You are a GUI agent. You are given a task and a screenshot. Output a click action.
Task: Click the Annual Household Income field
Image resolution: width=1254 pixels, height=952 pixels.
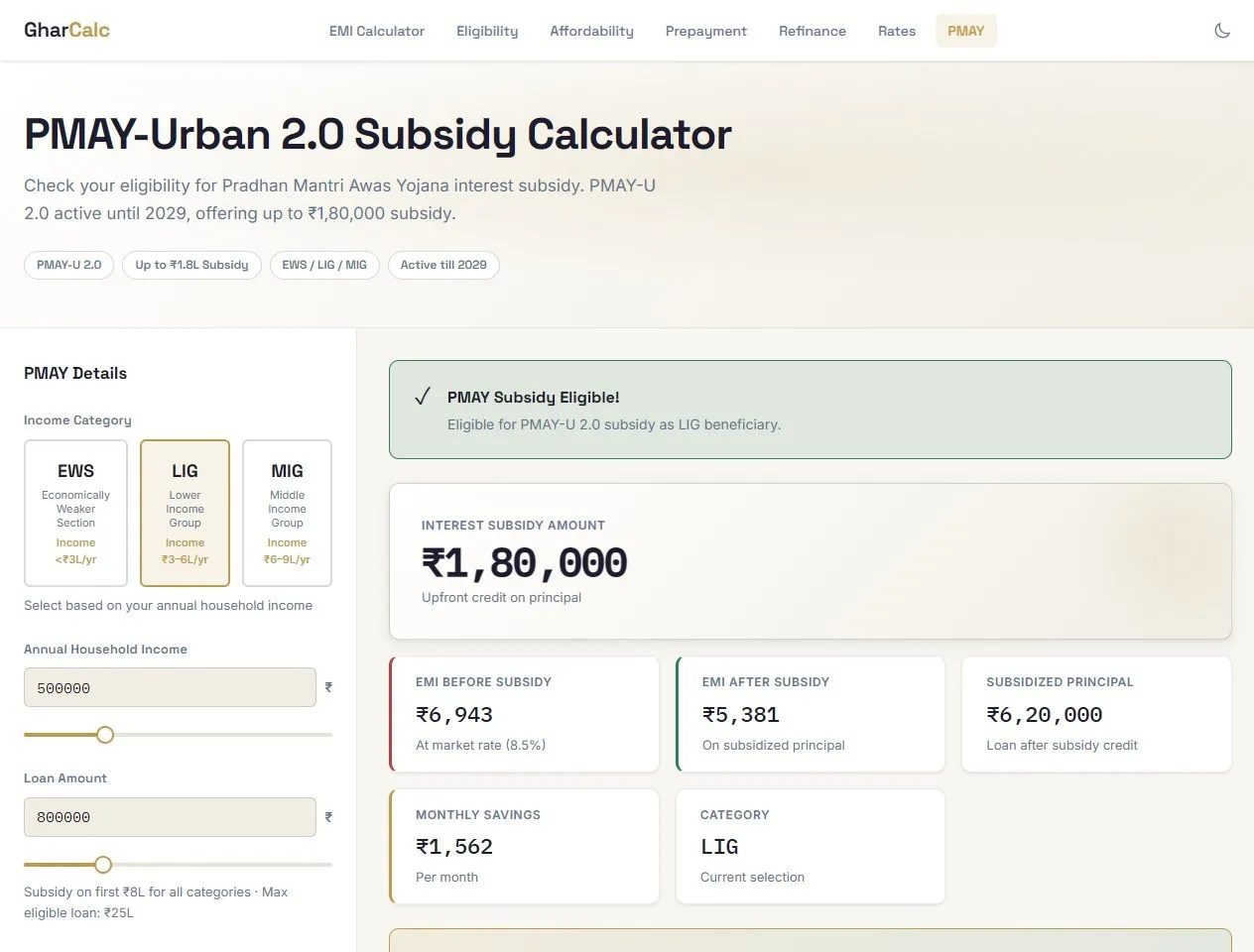[170, 687]
